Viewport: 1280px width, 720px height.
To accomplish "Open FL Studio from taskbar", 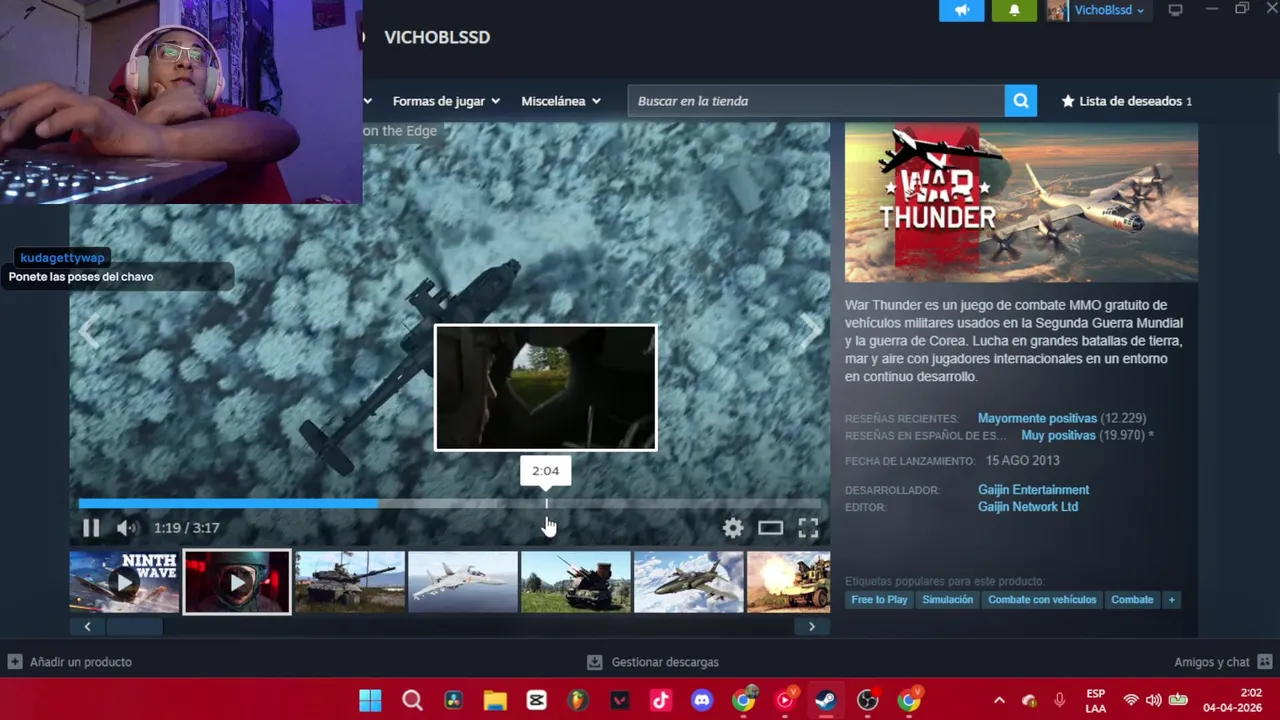I will click(578, 700).
